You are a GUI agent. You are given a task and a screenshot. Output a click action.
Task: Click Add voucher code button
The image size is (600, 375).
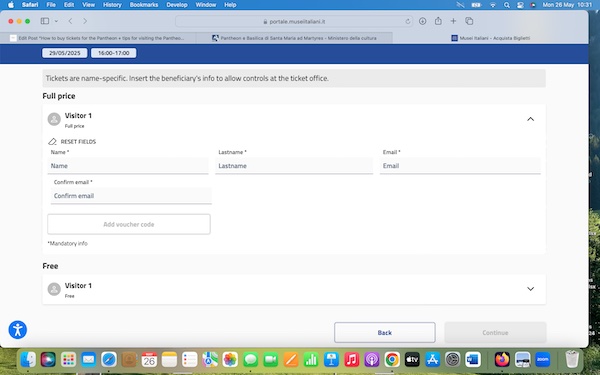click(x=129, y=224)
